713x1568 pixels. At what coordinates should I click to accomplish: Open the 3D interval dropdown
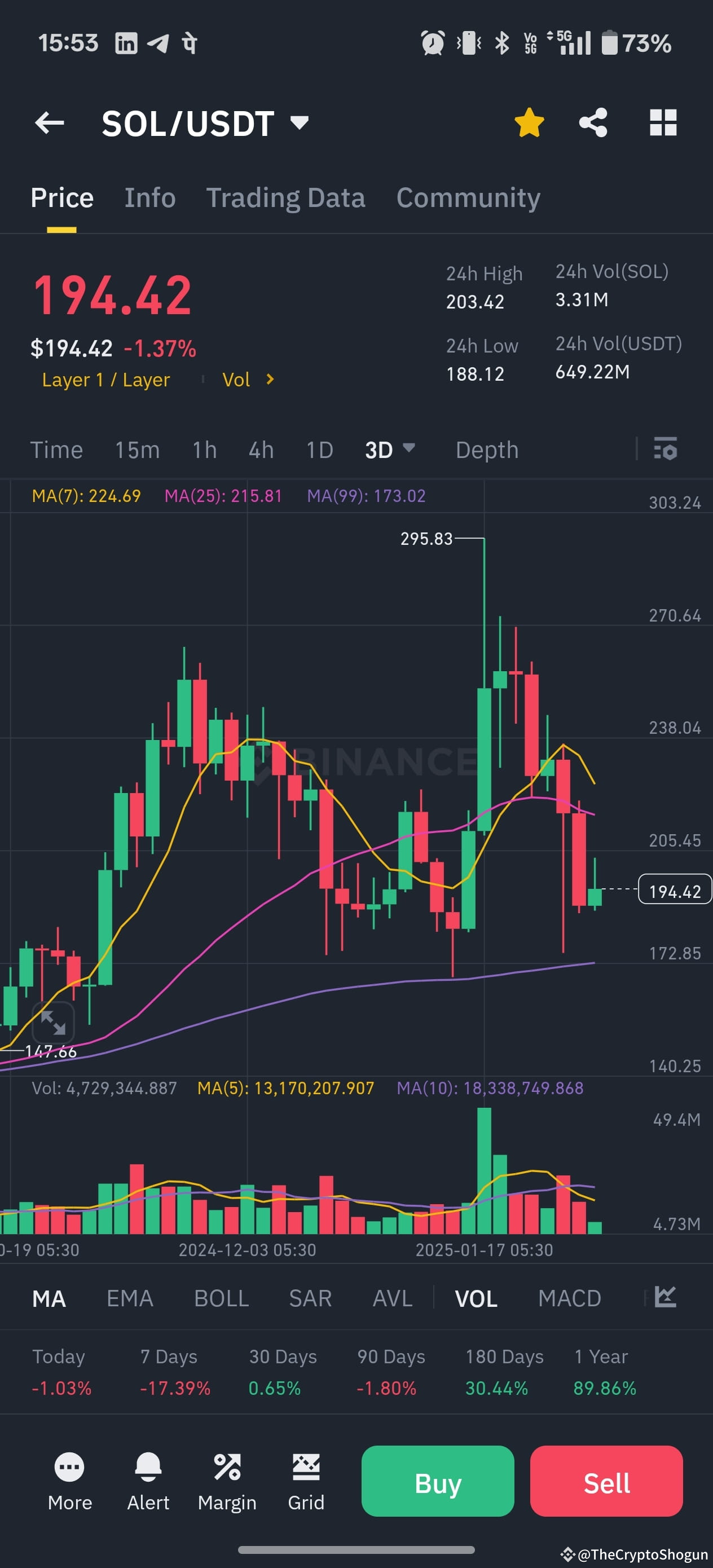coord(390,450)
